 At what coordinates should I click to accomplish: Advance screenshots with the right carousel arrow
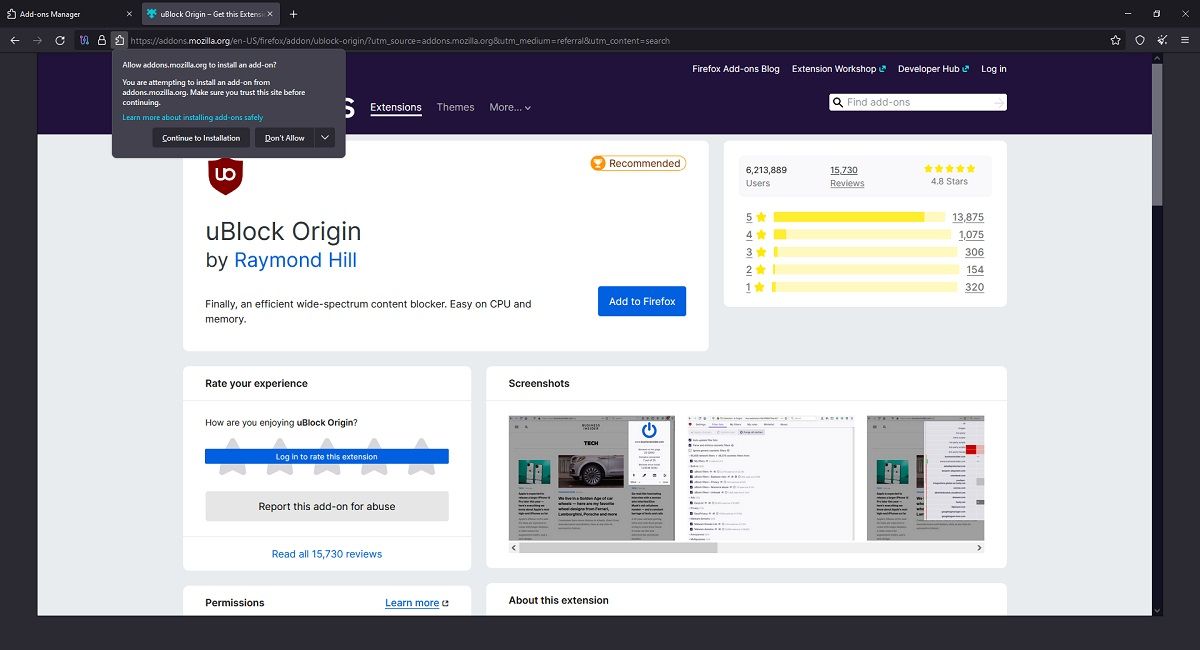pos(980,548)
